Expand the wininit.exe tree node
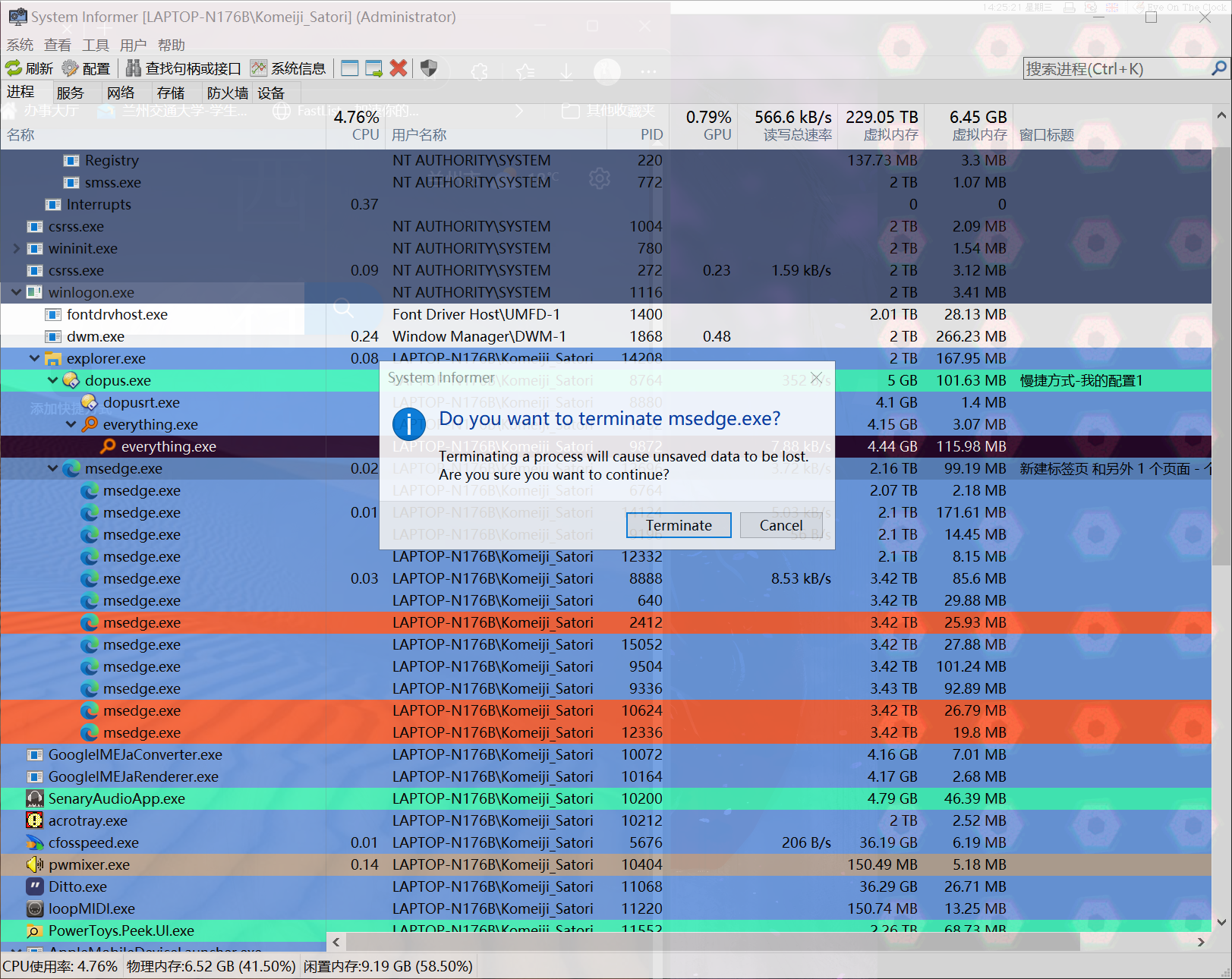The height and width of the screenshot is (979, 1232). (16, 248)
